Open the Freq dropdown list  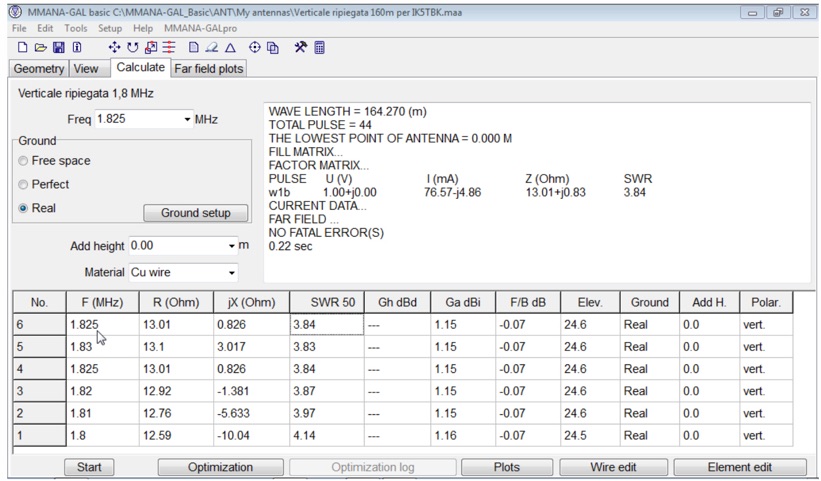pos(187,120)
